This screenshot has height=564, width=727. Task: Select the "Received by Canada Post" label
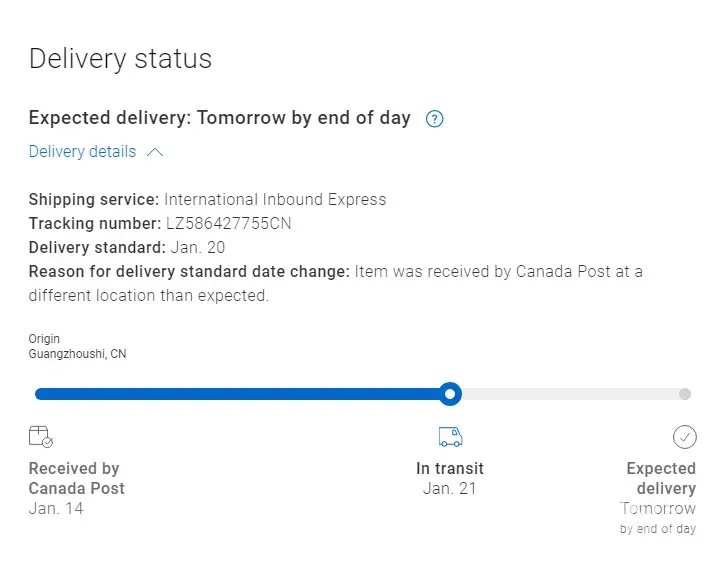(76, 478)
